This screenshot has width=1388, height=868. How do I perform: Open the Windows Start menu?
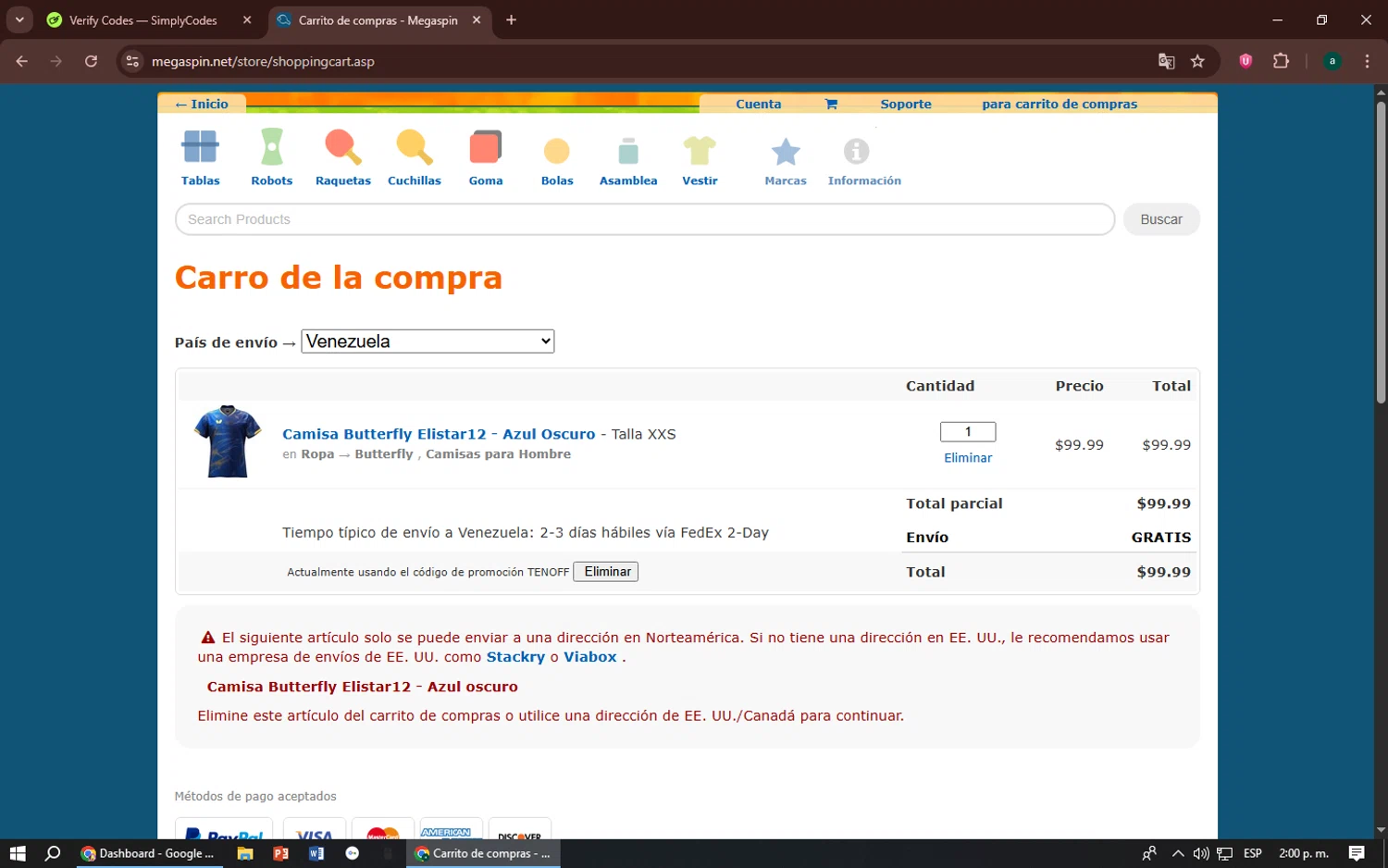[x=18, y=853]
